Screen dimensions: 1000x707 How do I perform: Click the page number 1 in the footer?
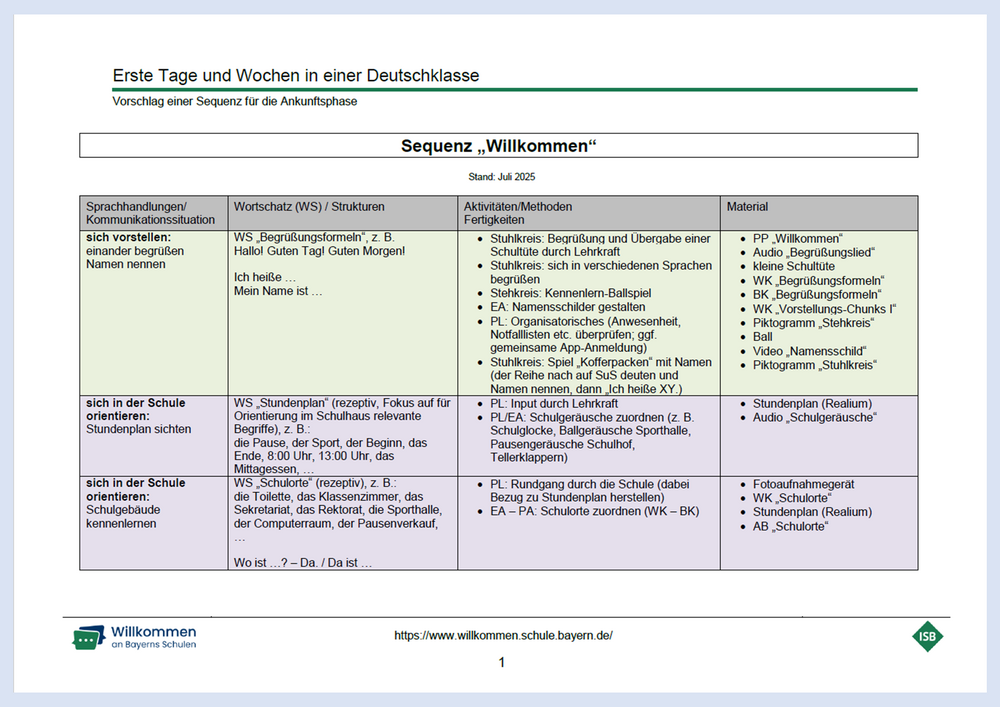click(x=502, y=663)
